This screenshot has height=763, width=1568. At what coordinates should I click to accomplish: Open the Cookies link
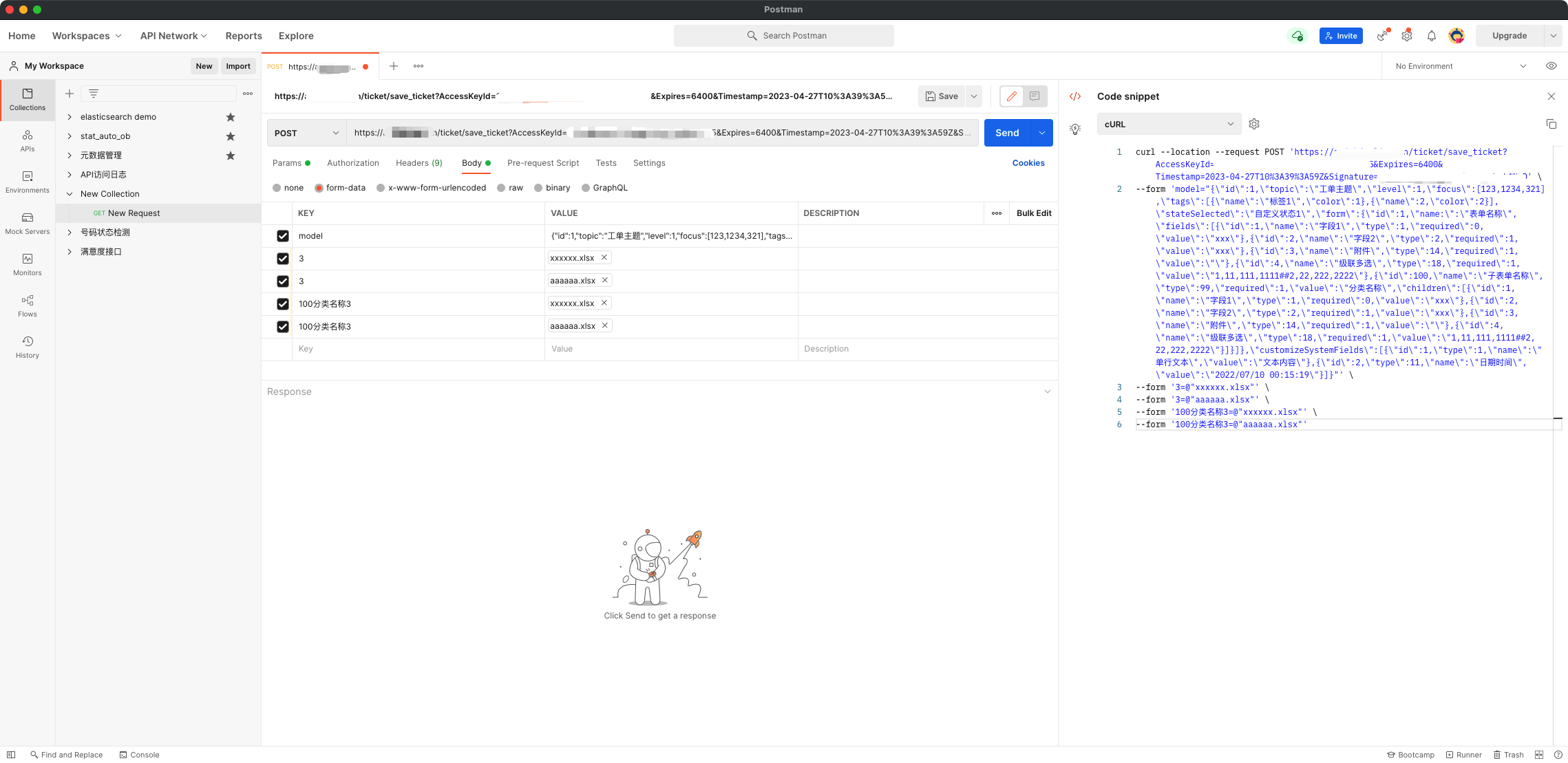click(1028, 163)
